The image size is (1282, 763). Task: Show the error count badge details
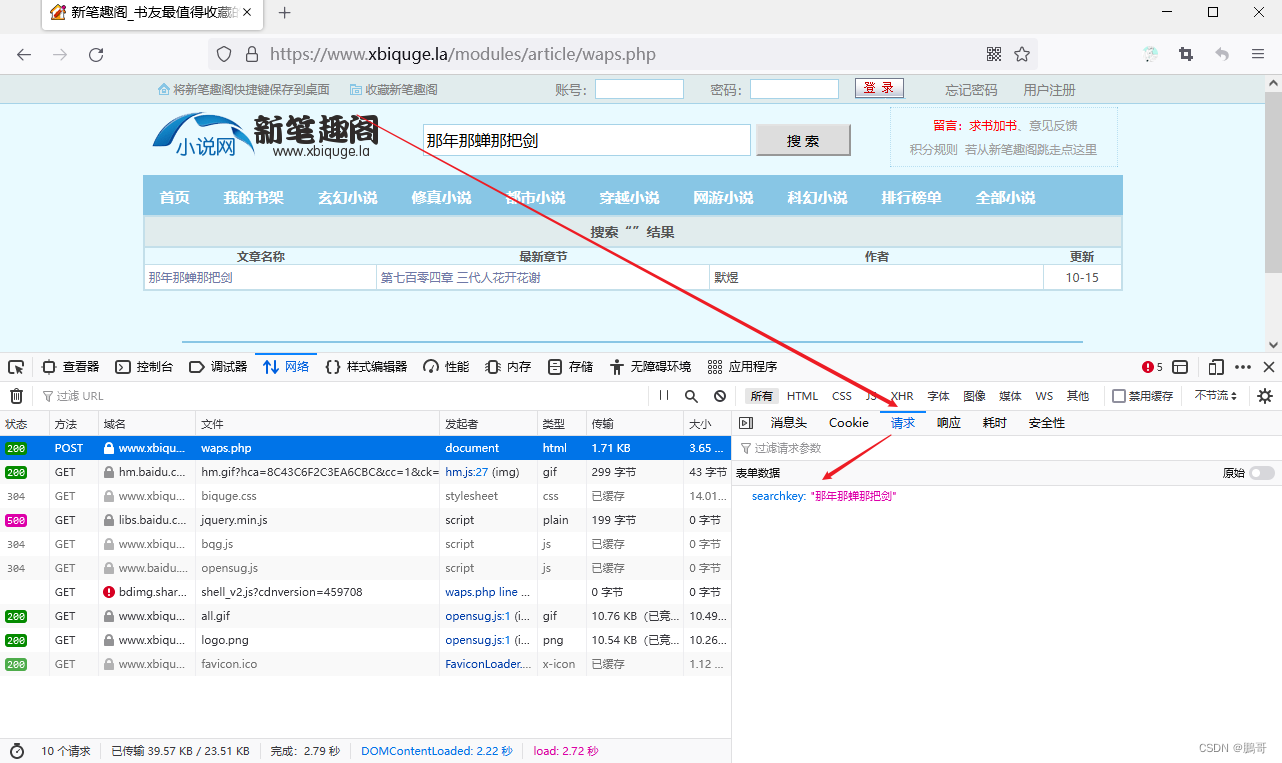pyautogui.click(x=1153, y=367)
